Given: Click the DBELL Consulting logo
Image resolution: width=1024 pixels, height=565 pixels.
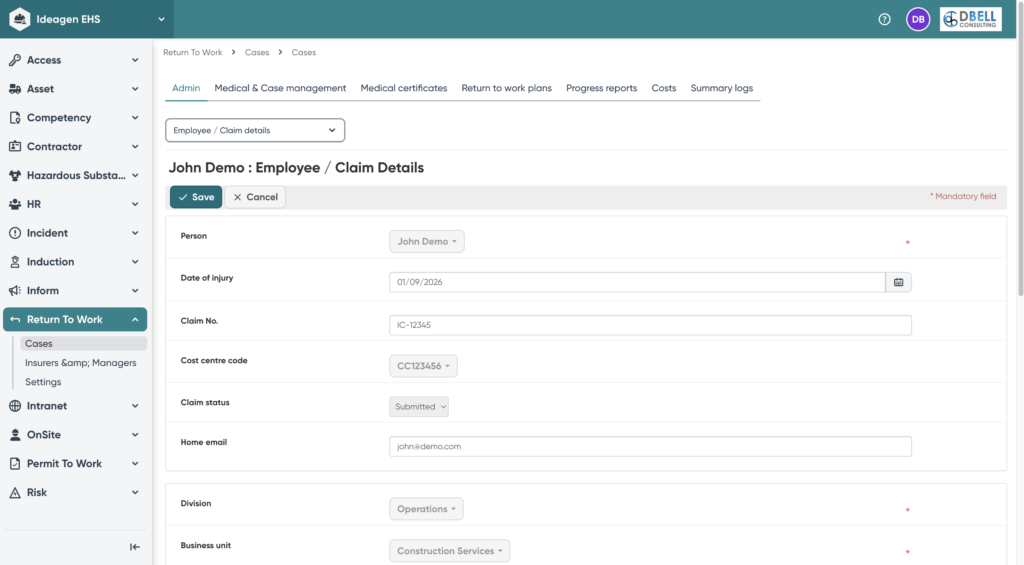Looking at the screenshot, I should 970,19.
